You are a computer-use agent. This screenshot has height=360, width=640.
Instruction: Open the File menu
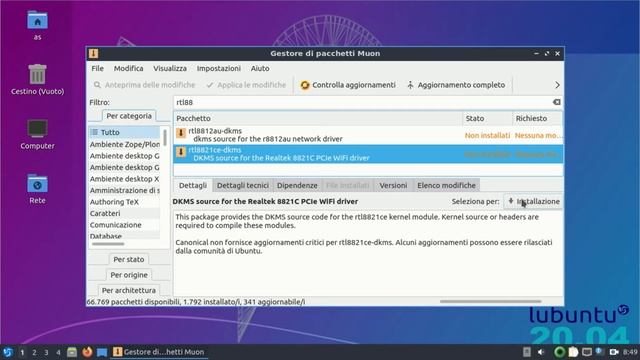pos(97,68)
